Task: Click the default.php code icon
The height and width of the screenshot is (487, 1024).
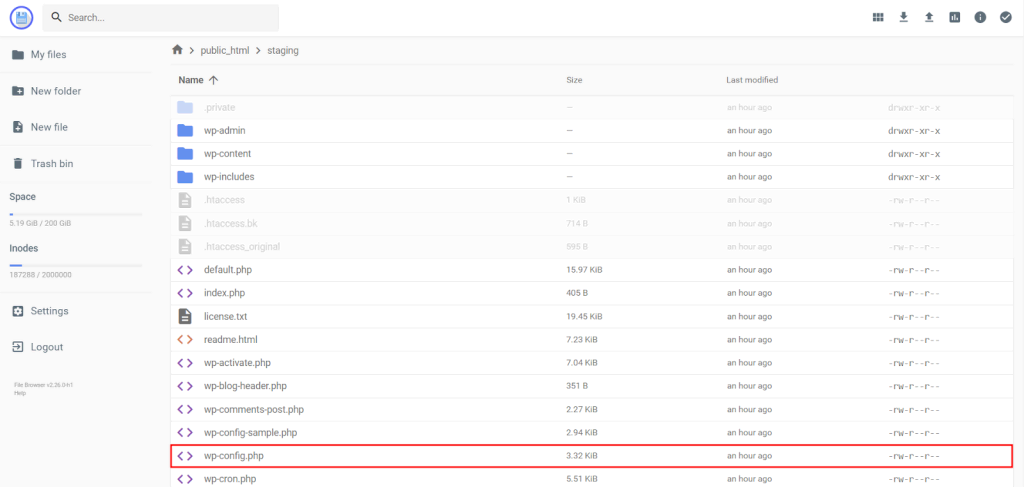Action: click(x=185, y=270)
